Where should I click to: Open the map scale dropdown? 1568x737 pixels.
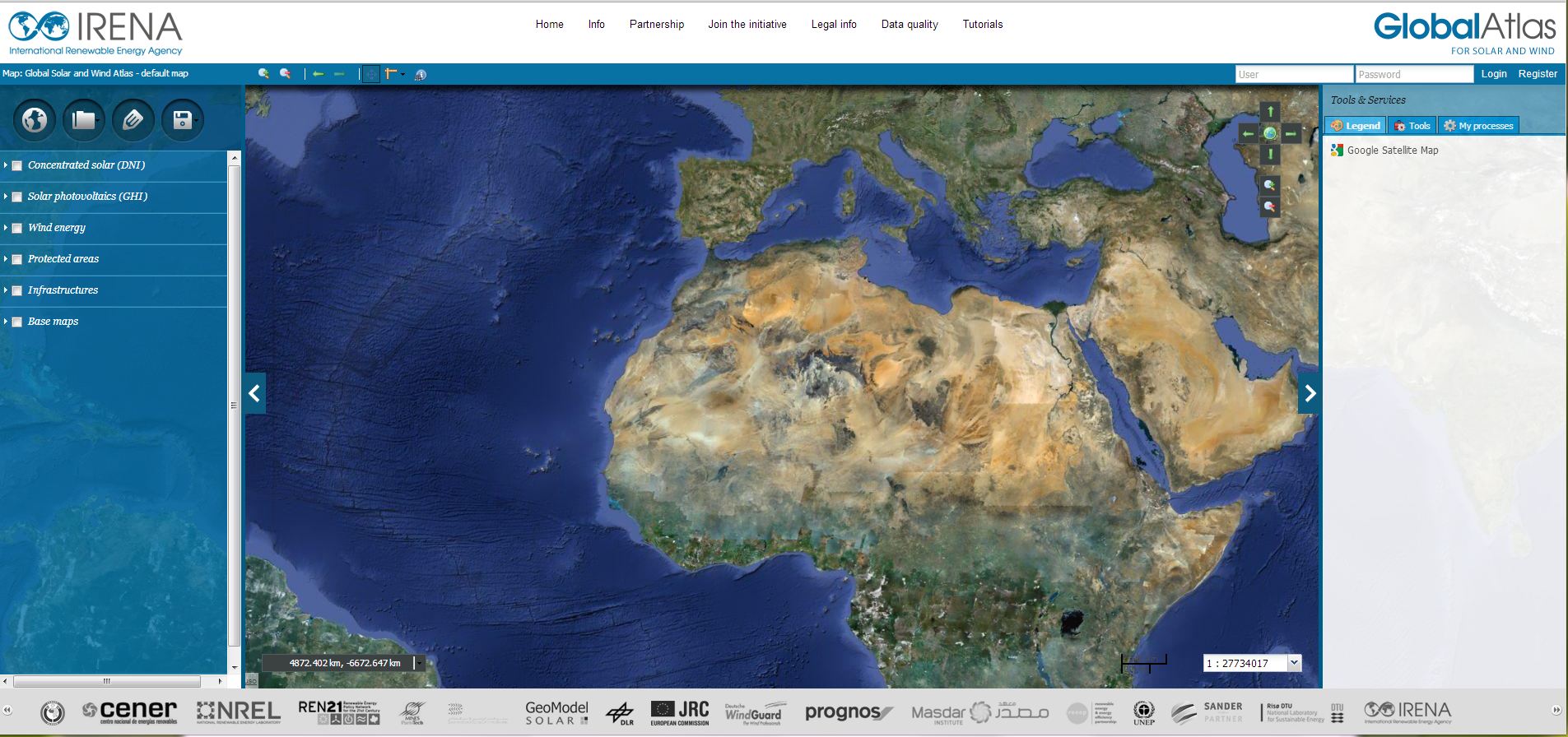click(x=1294, y=663)
